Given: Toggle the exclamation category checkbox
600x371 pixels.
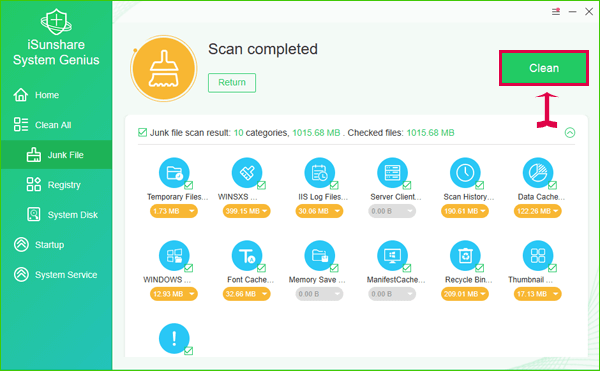Looking at the screenshot, I should 189,351.
